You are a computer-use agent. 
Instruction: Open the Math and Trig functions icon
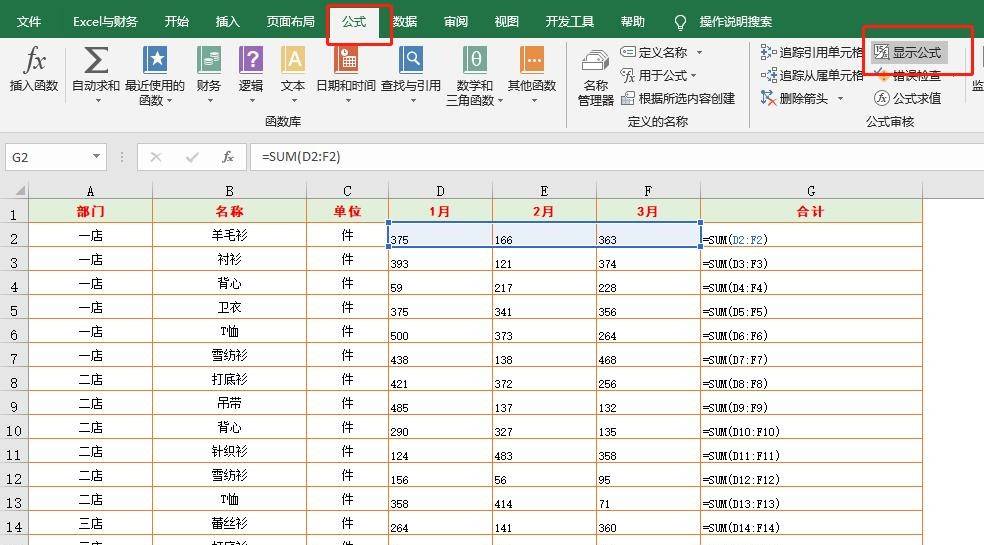click(475, 61)
